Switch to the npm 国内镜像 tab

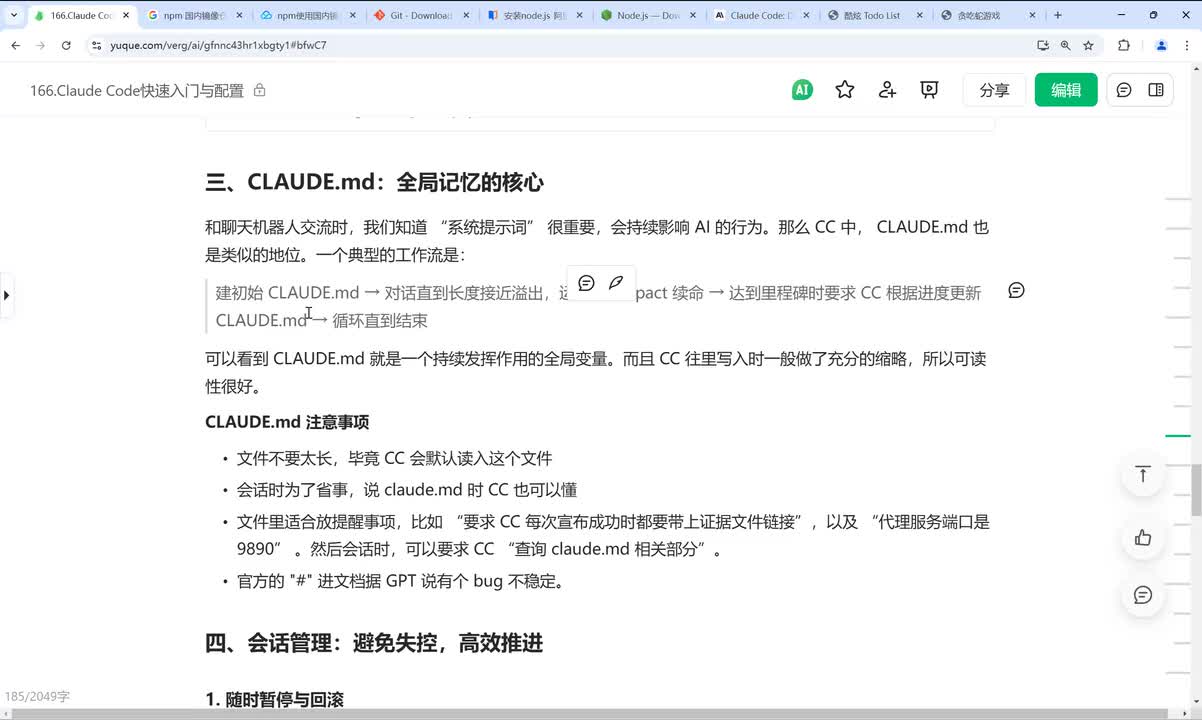point(194,16)
